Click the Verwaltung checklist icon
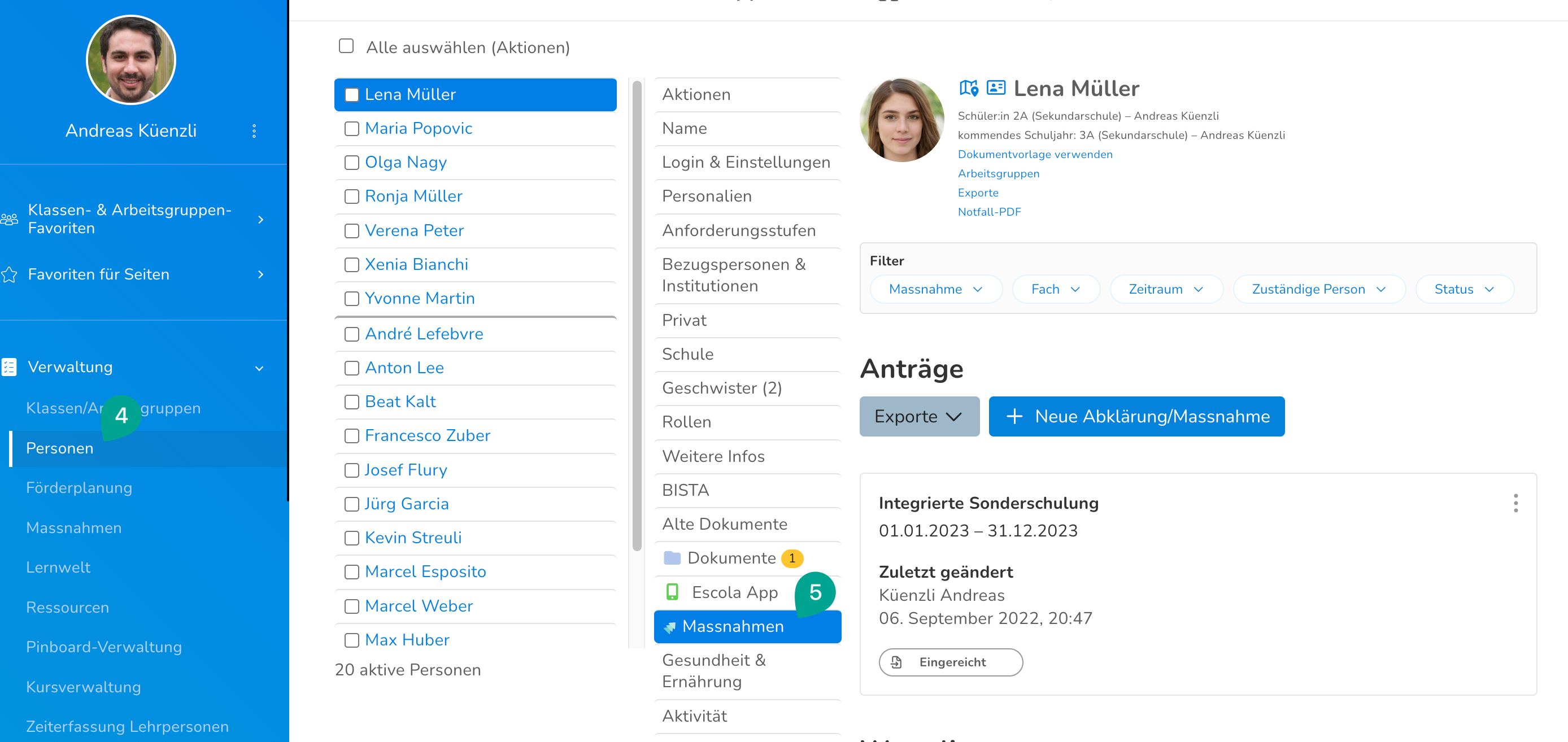Screen dimensions: 1568x742 [9, 367]
